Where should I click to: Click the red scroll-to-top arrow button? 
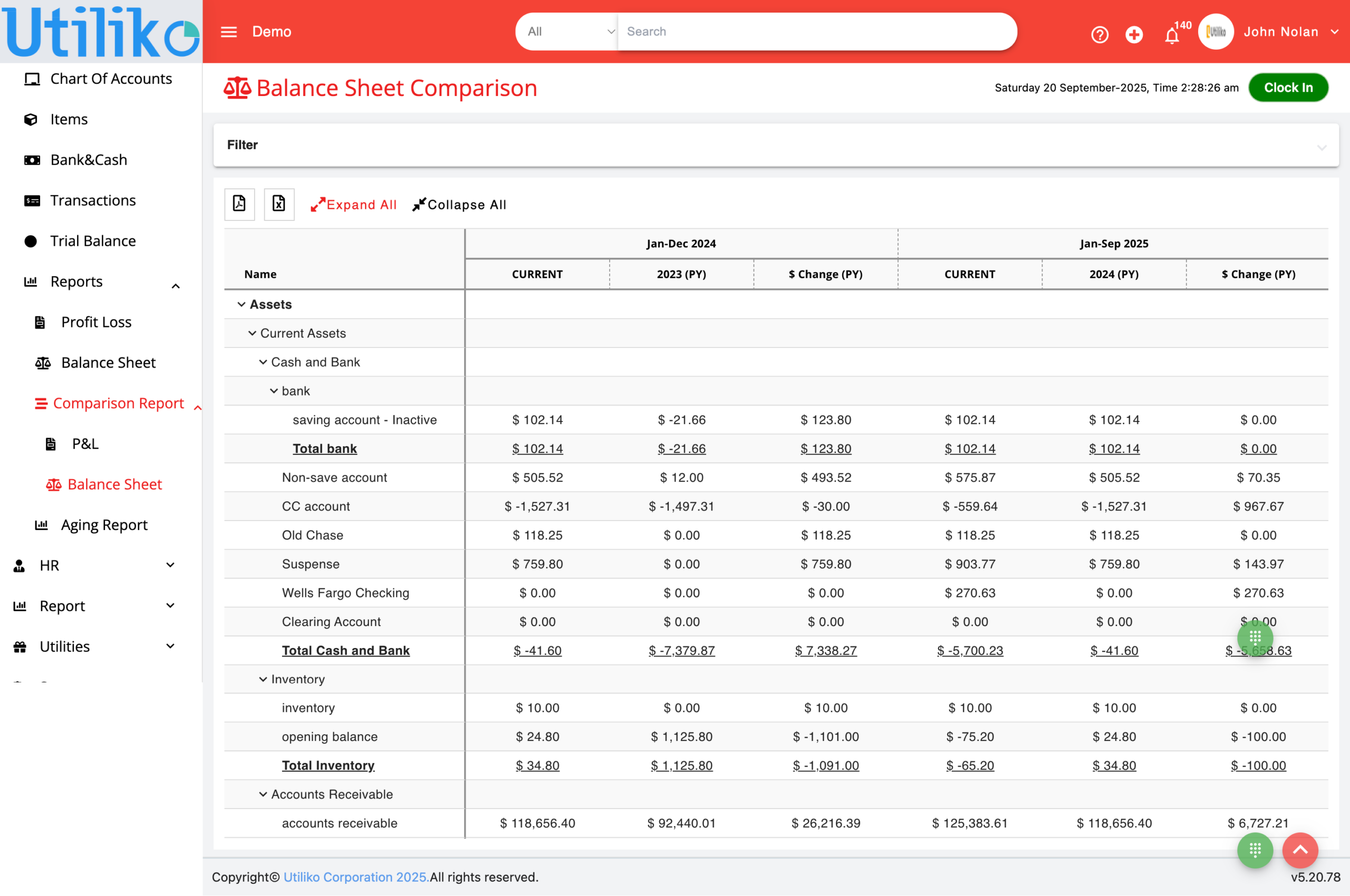(x=1300, y=850)
